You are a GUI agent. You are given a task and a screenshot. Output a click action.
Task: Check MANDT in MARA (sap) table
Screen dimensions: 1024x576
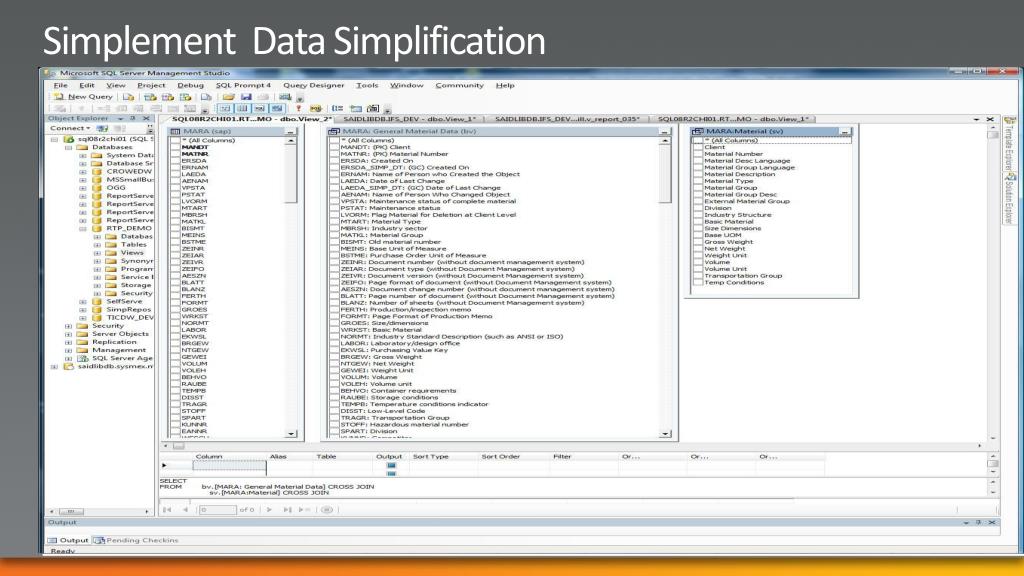point(175,148)
